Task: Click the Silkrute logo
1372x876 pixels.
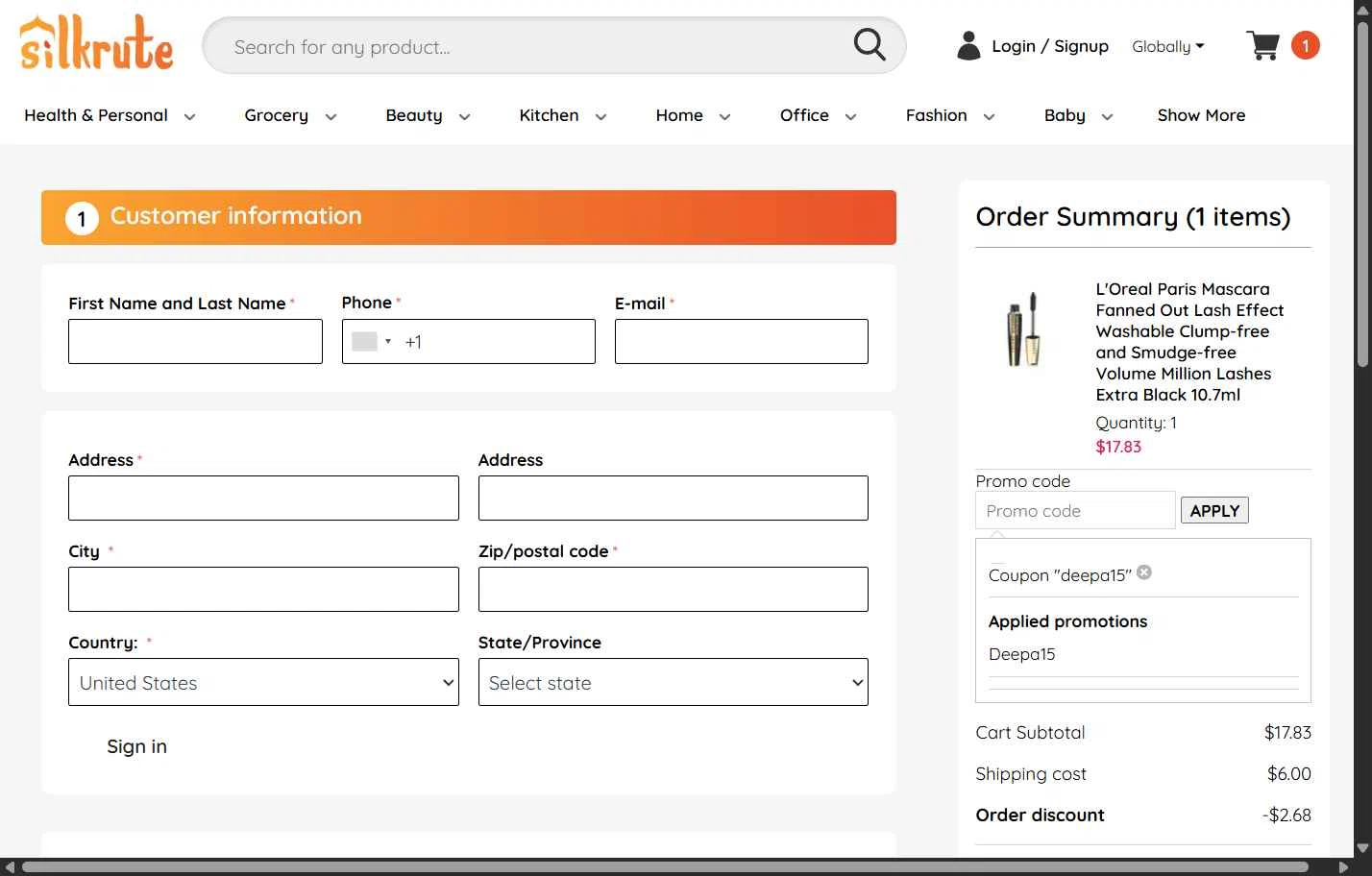Action: click(96, 43)
